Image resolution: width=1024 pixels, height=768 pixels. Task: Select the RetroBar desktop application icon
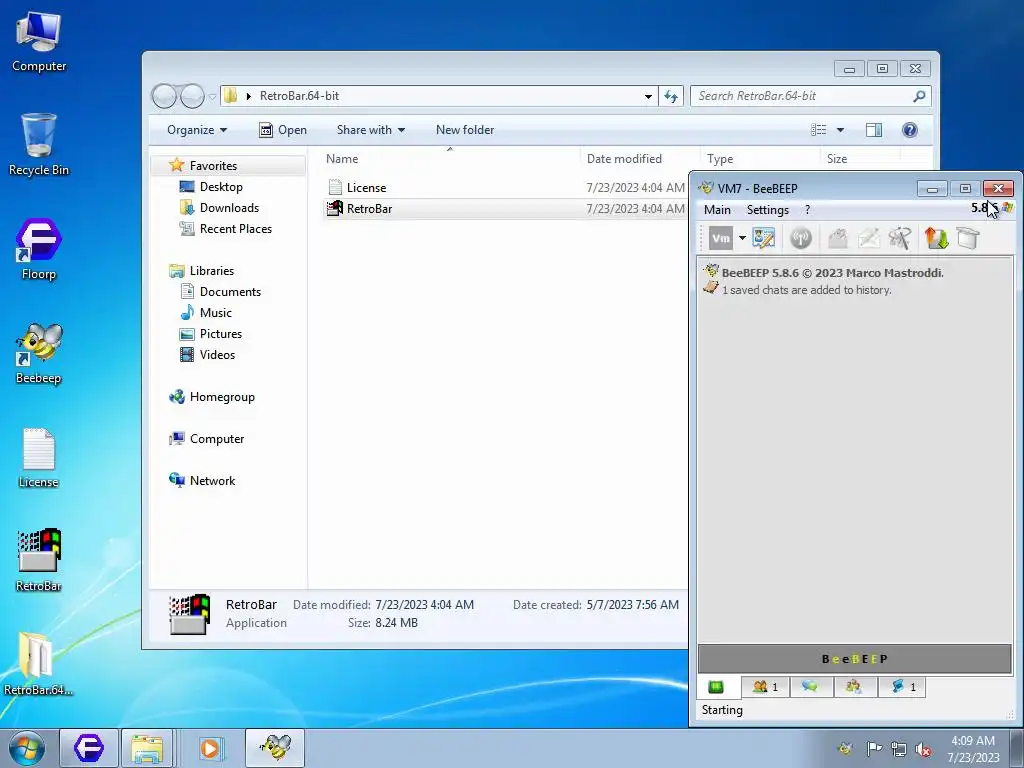(x=39, y=560)
